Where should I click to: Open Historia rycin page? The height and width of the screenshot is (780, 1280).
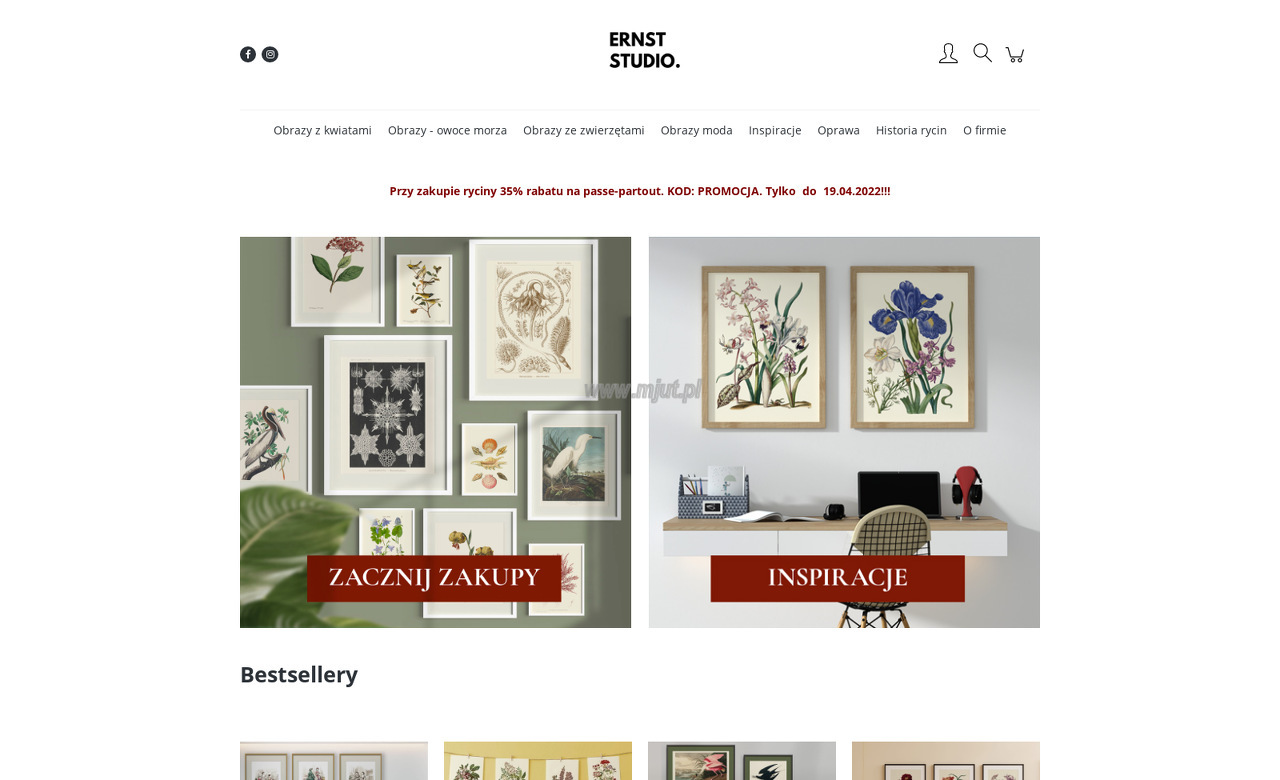911,130
